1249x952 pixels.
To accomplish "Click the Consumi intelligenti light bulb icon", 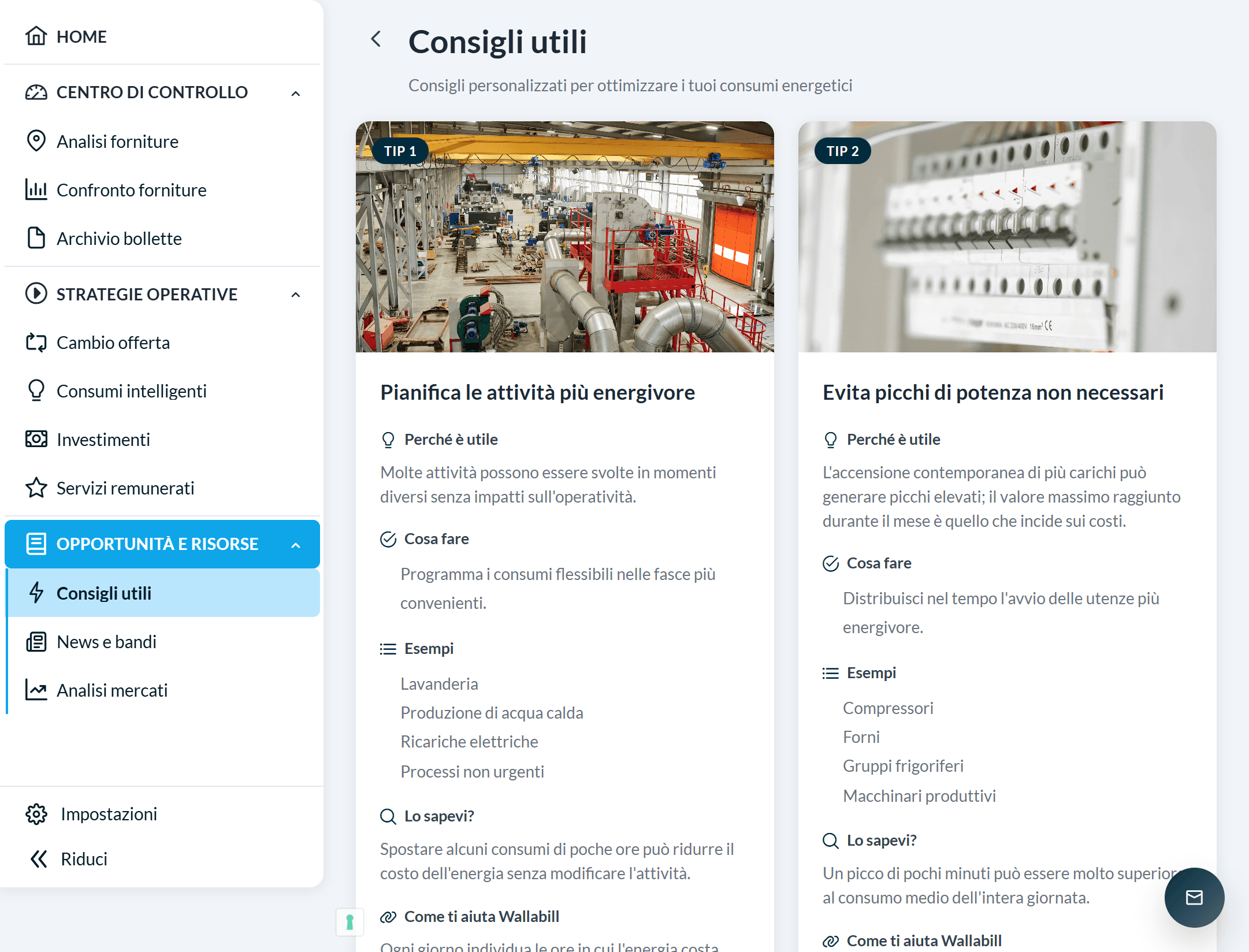I will click(36, 391).
